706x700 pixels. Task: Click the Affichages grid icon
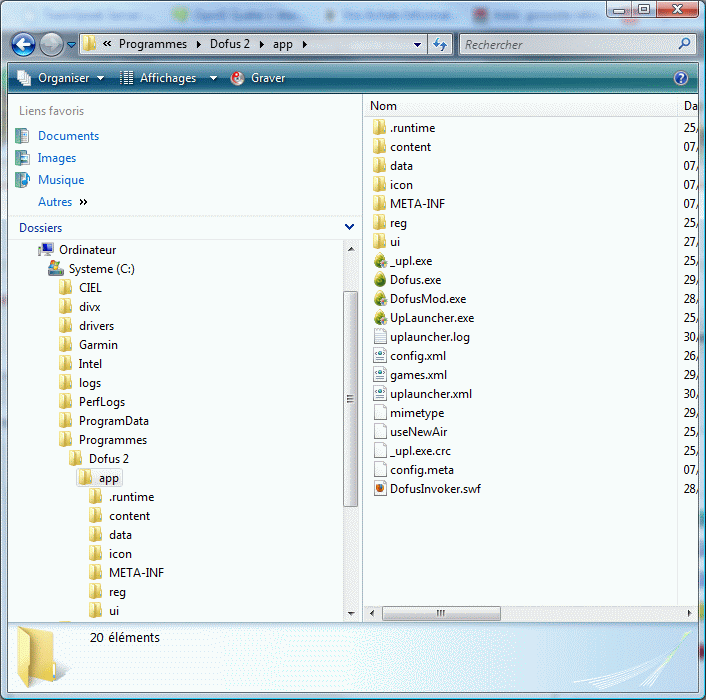126,78
